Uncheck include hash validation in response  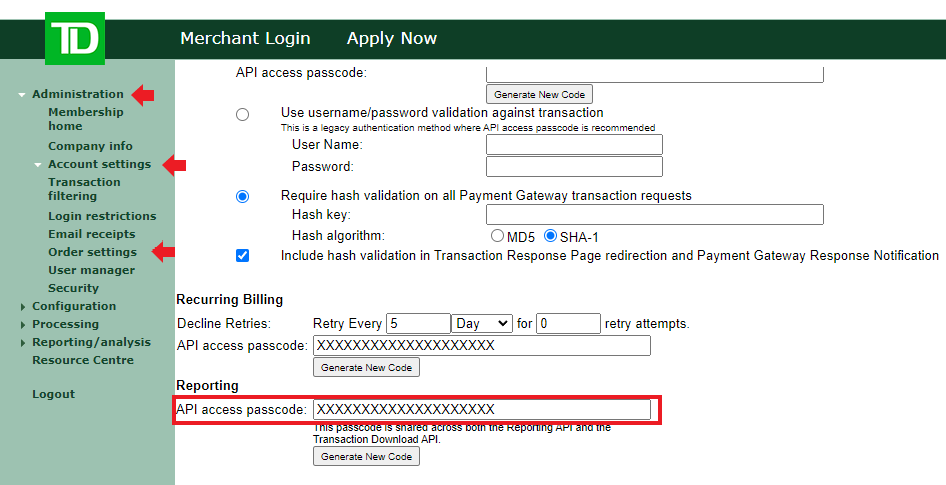click(x=242, y=256)
